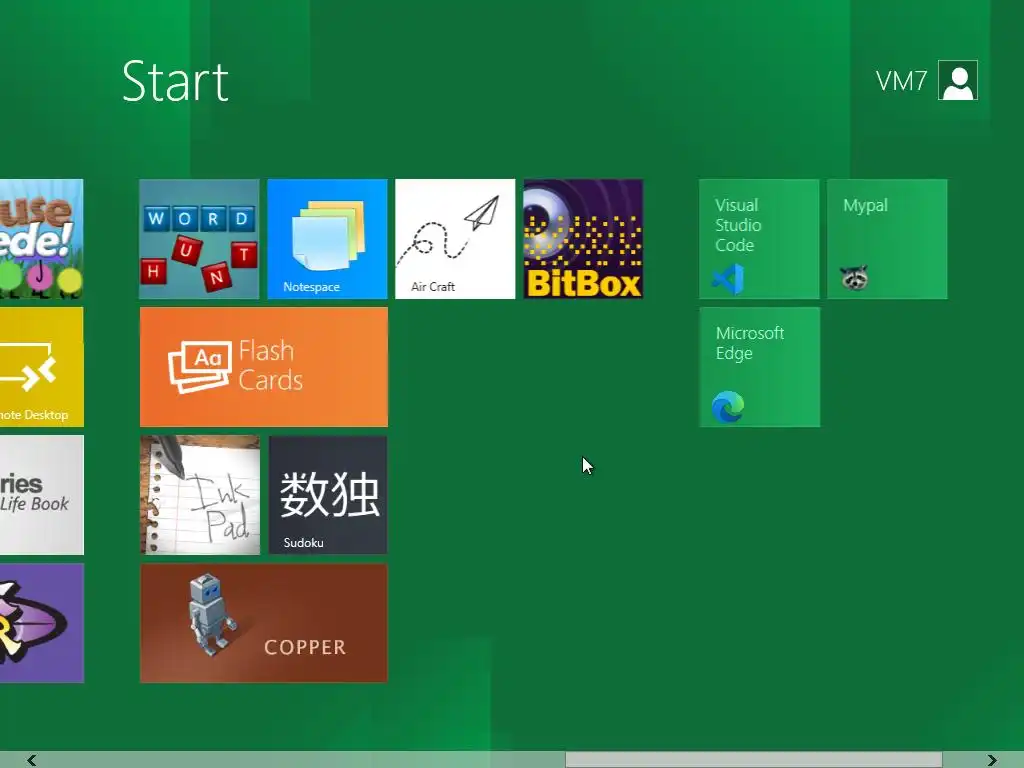The width and height of the screenshot is (1024, 768).
Task: Click the right scroll arrow
Action: click(x=992, y=760)
